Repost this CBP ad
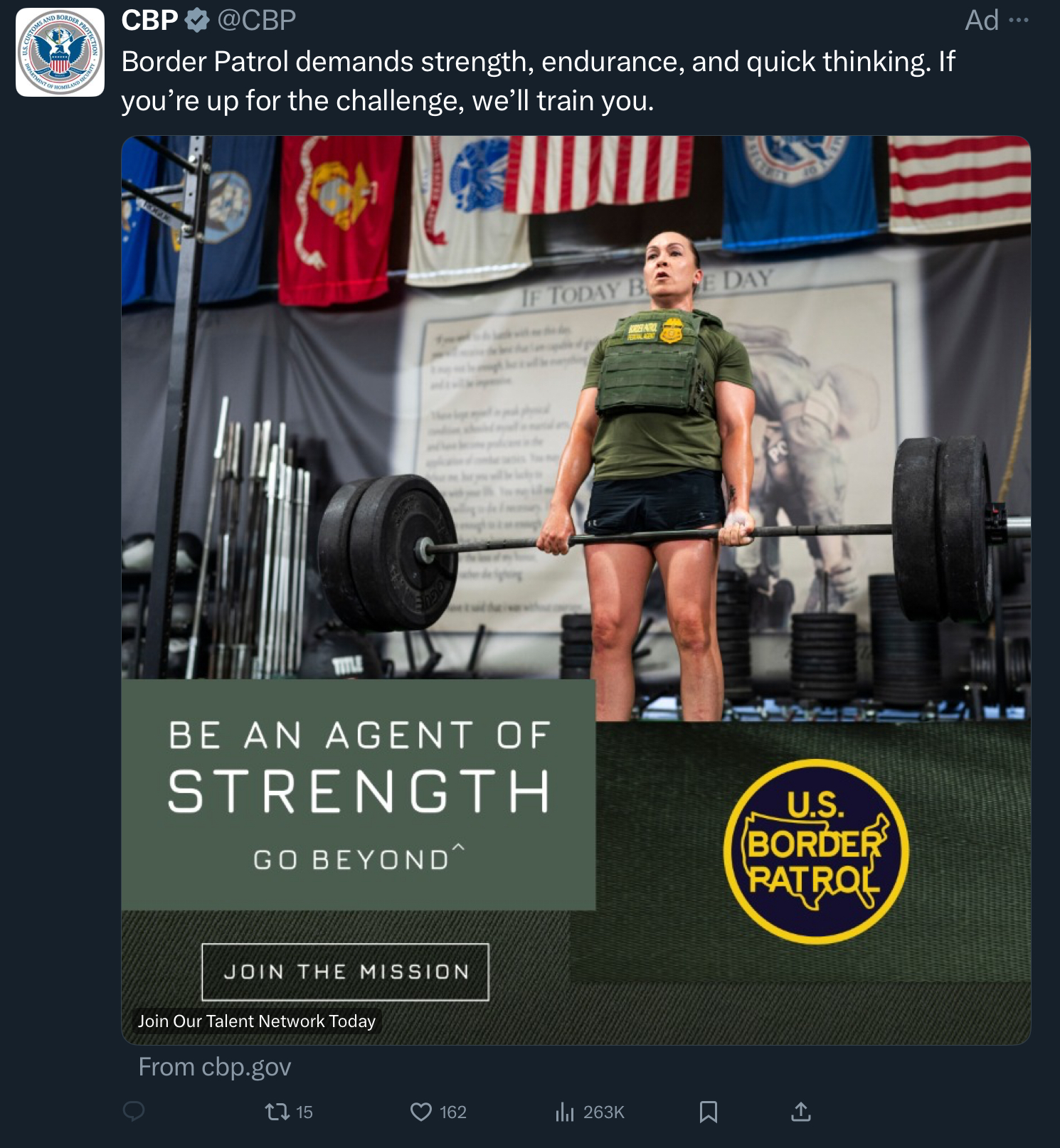Image resolution: width=1060 pixels, height=1148 pixels. (277, 1111)
